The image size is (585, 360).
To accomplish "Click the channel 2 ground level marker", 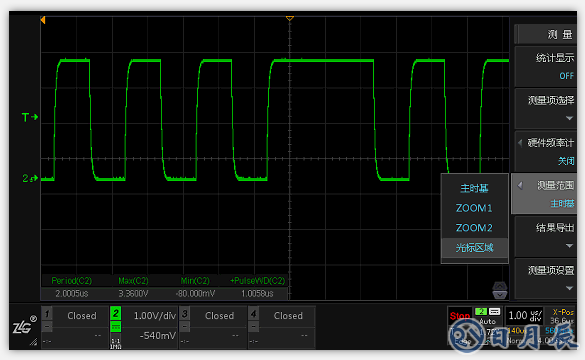I will click(30, 179).
